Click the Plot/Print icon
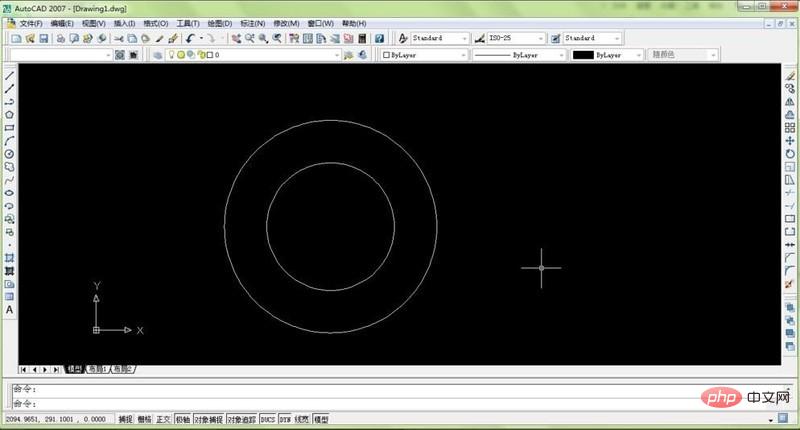 60,38
